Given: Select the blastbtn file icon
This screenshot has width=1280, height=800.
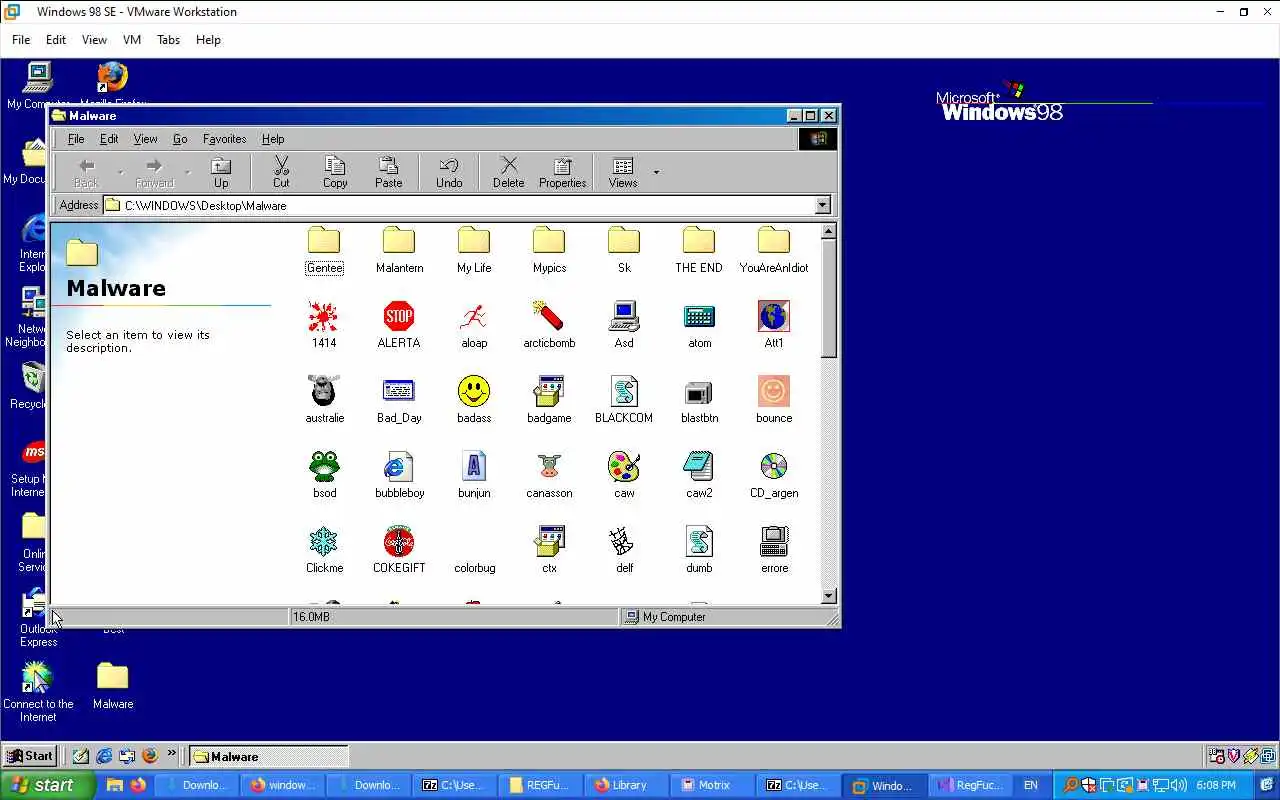Looking at the screenshot, I should (699, 391).
